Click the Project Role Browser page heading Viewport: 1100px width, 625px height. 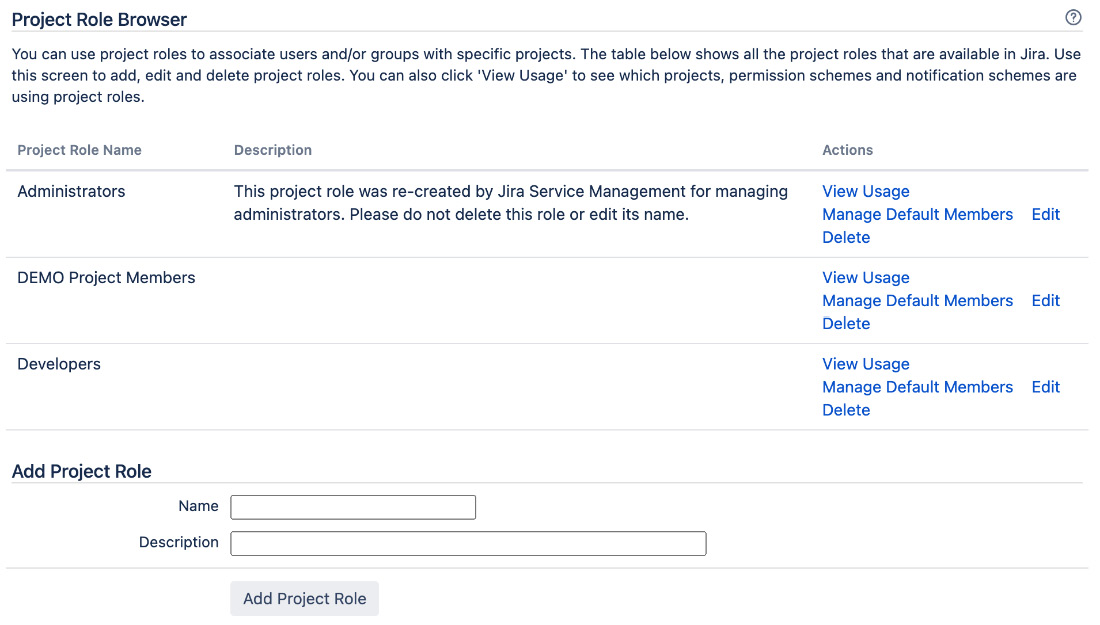coord(98,18)
